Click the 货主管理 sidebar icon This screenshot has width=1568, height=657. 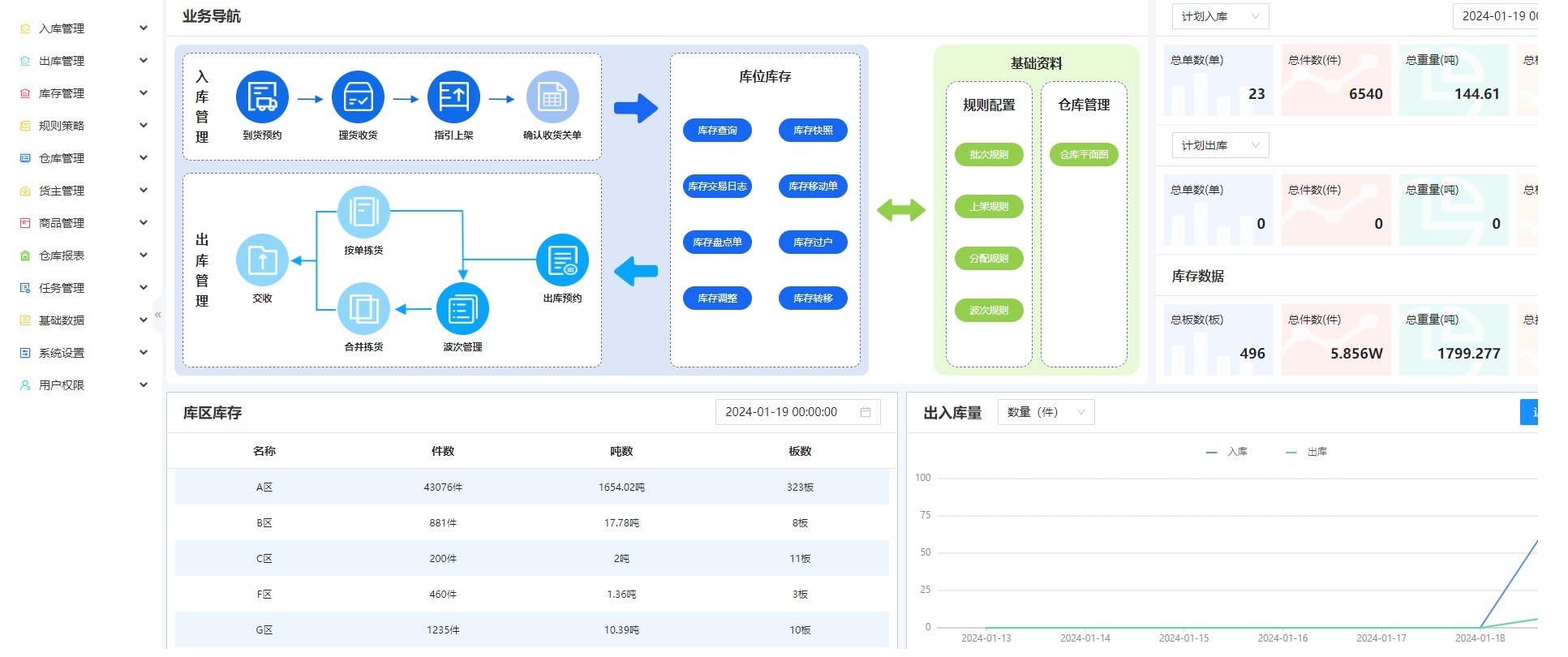click(25, 191)
